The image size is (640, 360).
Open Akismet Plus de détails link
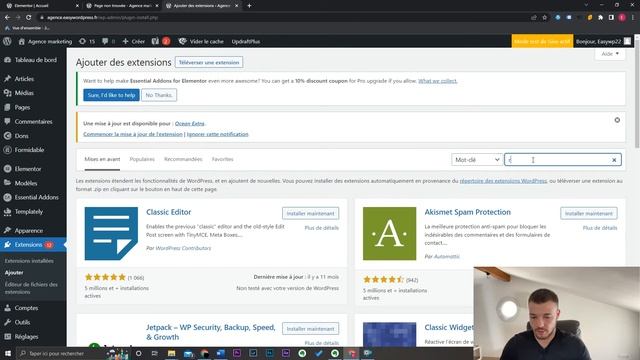(600, 228)
